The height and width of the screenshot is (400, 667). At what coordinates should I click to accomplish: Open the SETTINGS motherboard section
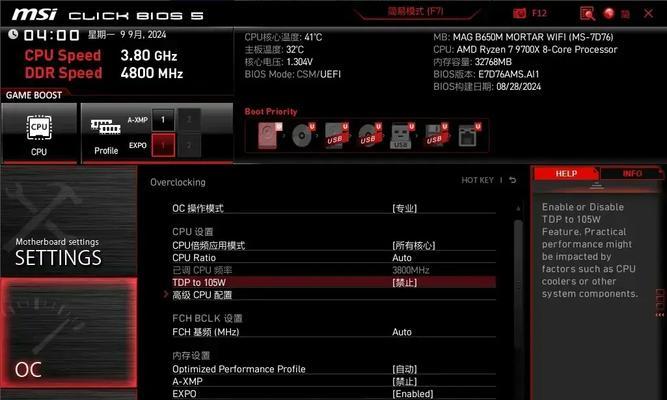point(69,221)
